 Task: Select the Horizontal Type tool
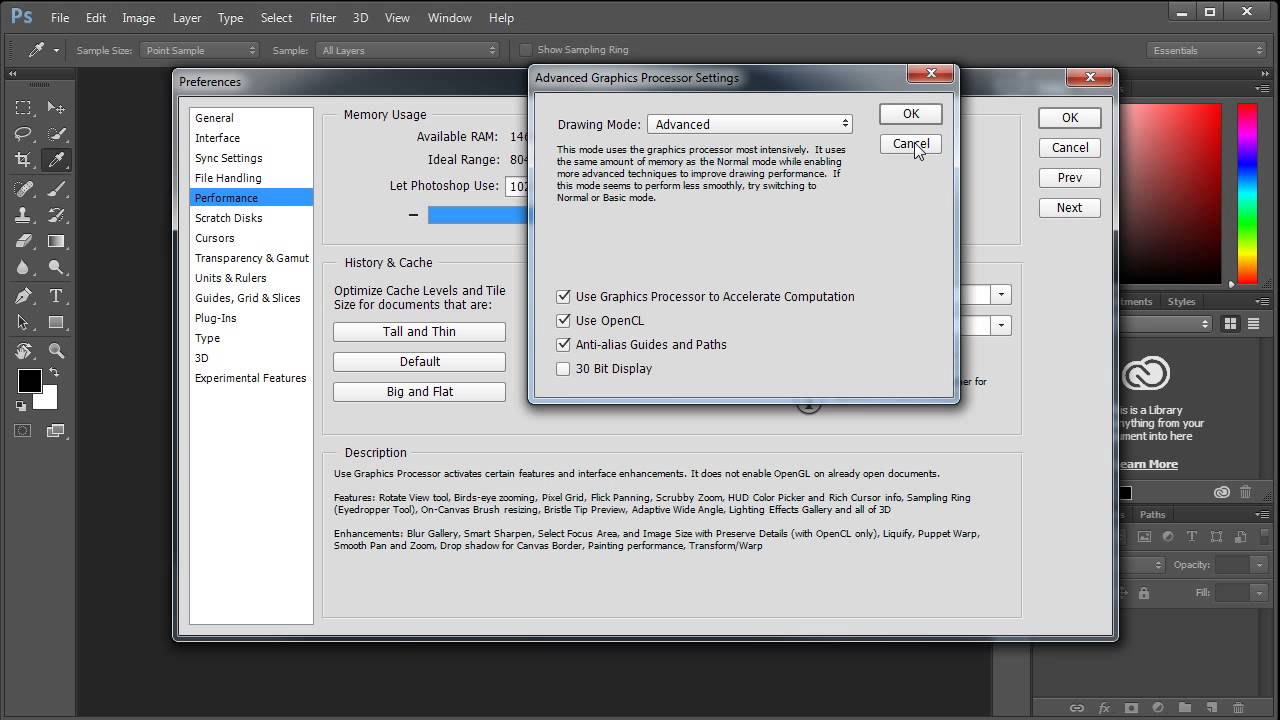(x=56, y=296)
